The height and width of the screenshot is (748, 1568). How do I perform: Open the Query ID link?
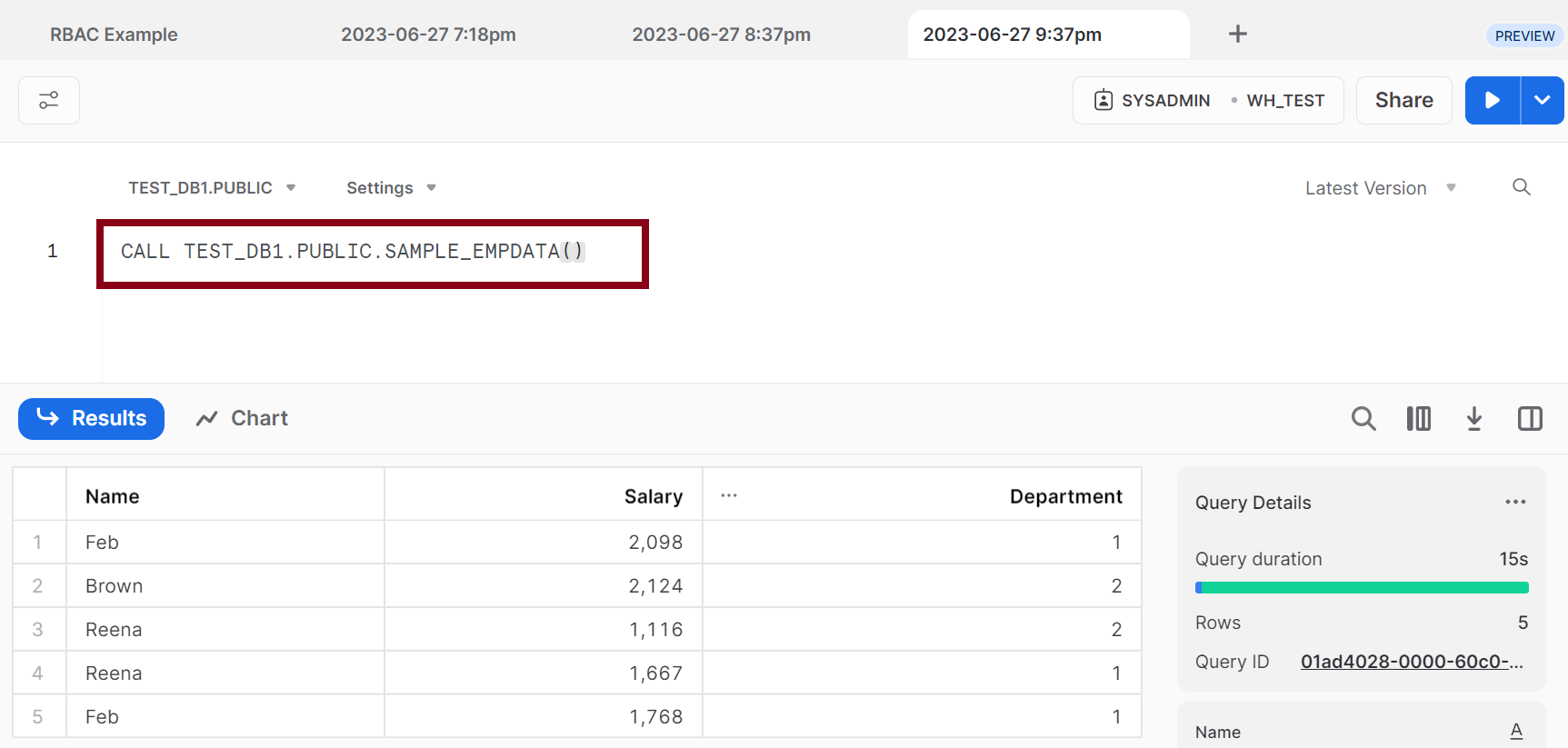(1412, 662)
